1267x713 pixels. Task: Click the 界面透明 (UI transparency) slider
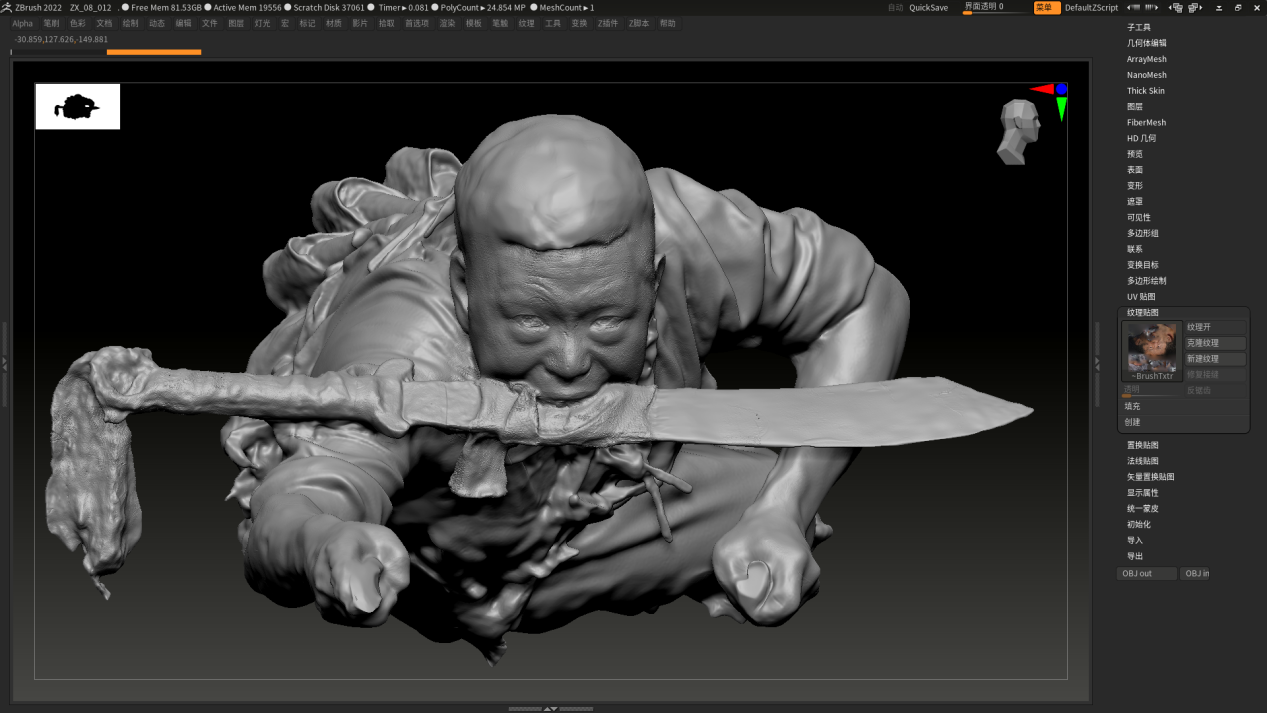[995, 7]
